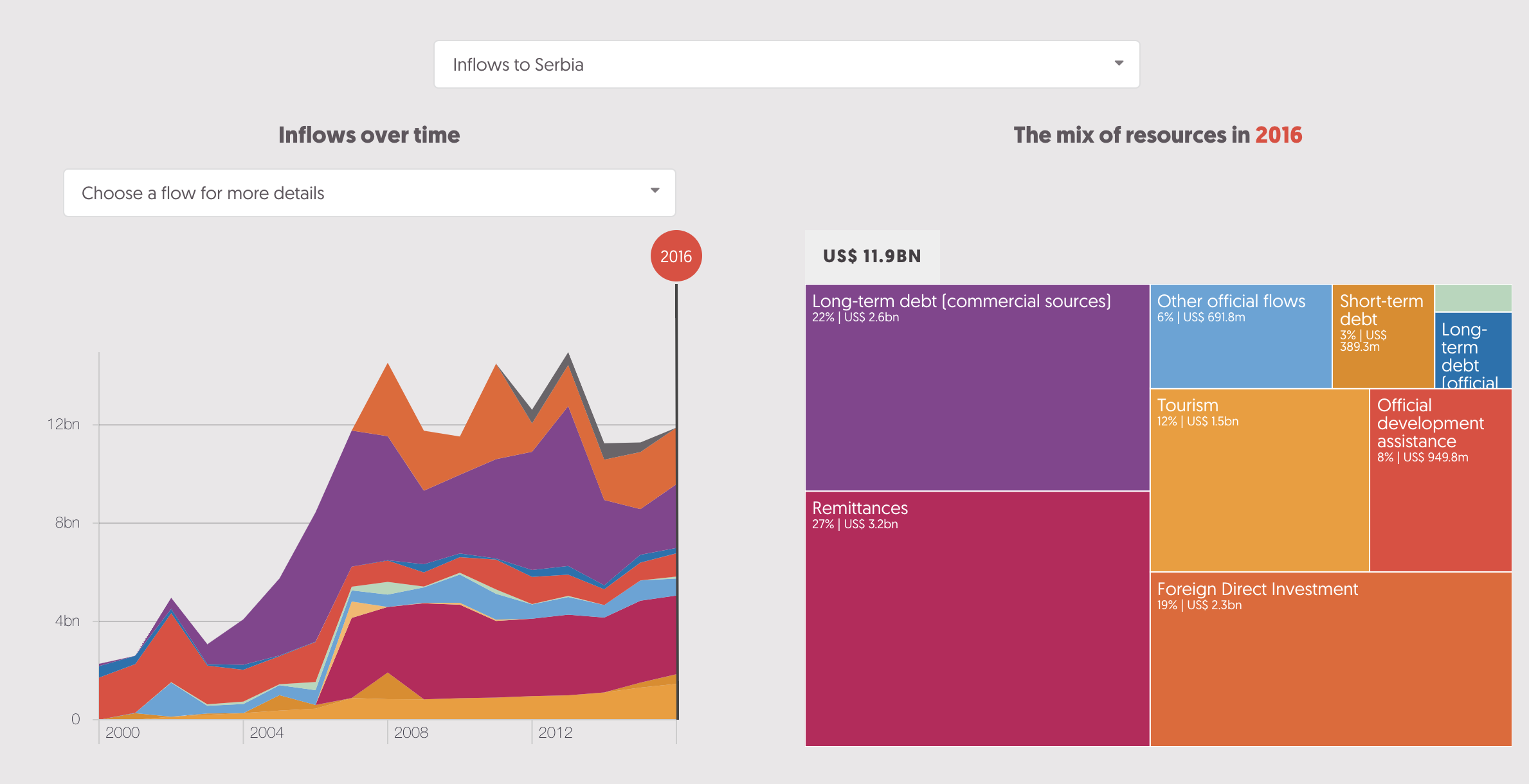Click the Other official flows tile
This screenshot has height=784, width=1529.
point(1240,336)
